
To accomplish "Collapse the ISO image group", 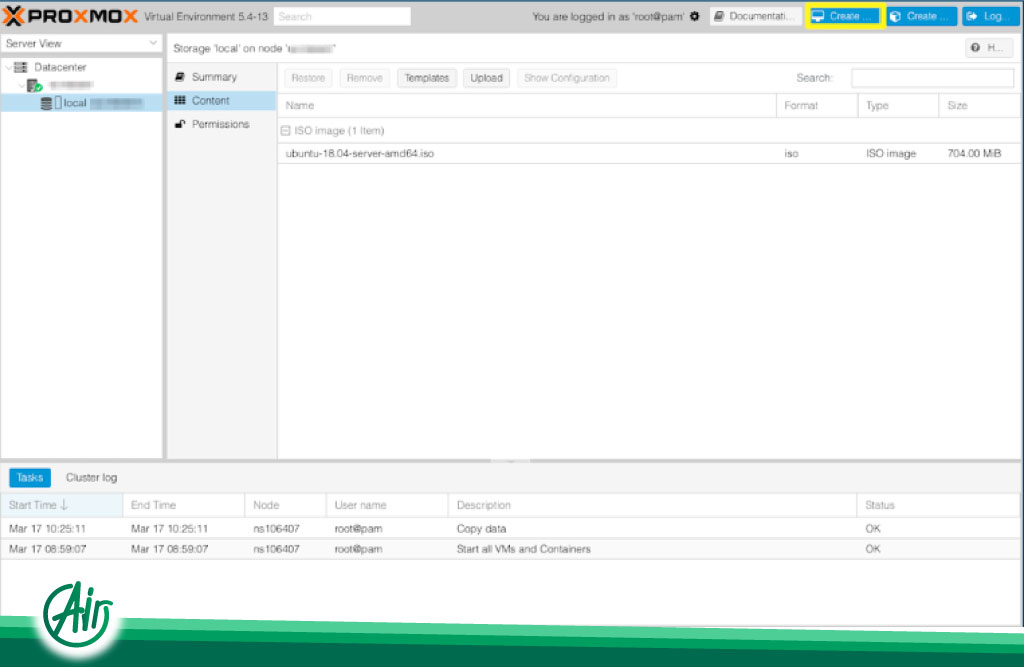I will tap(285, 131).
